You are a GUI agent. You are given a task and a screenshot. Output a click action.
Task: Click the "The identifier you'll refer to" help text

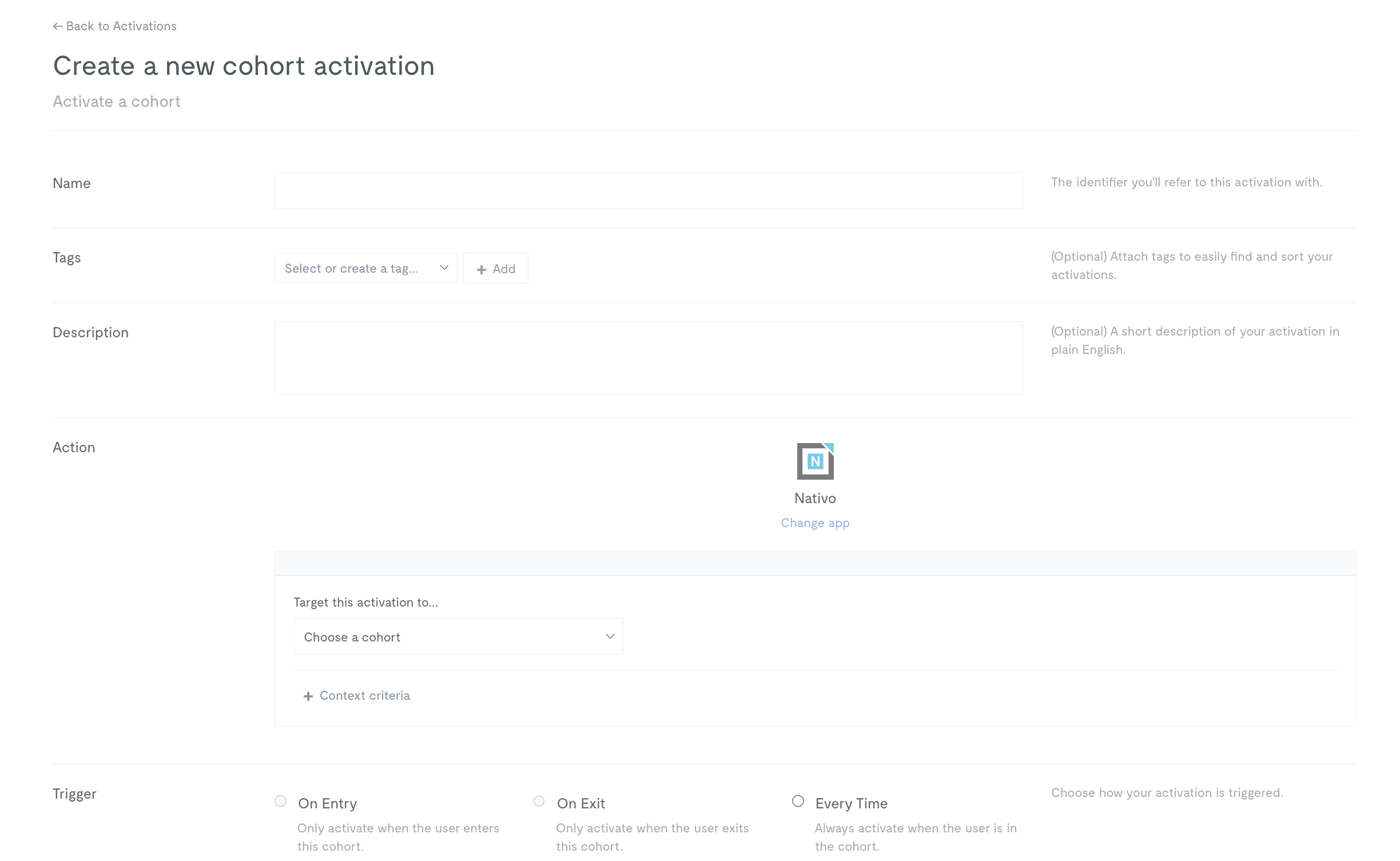click(x=1187, y=182)
